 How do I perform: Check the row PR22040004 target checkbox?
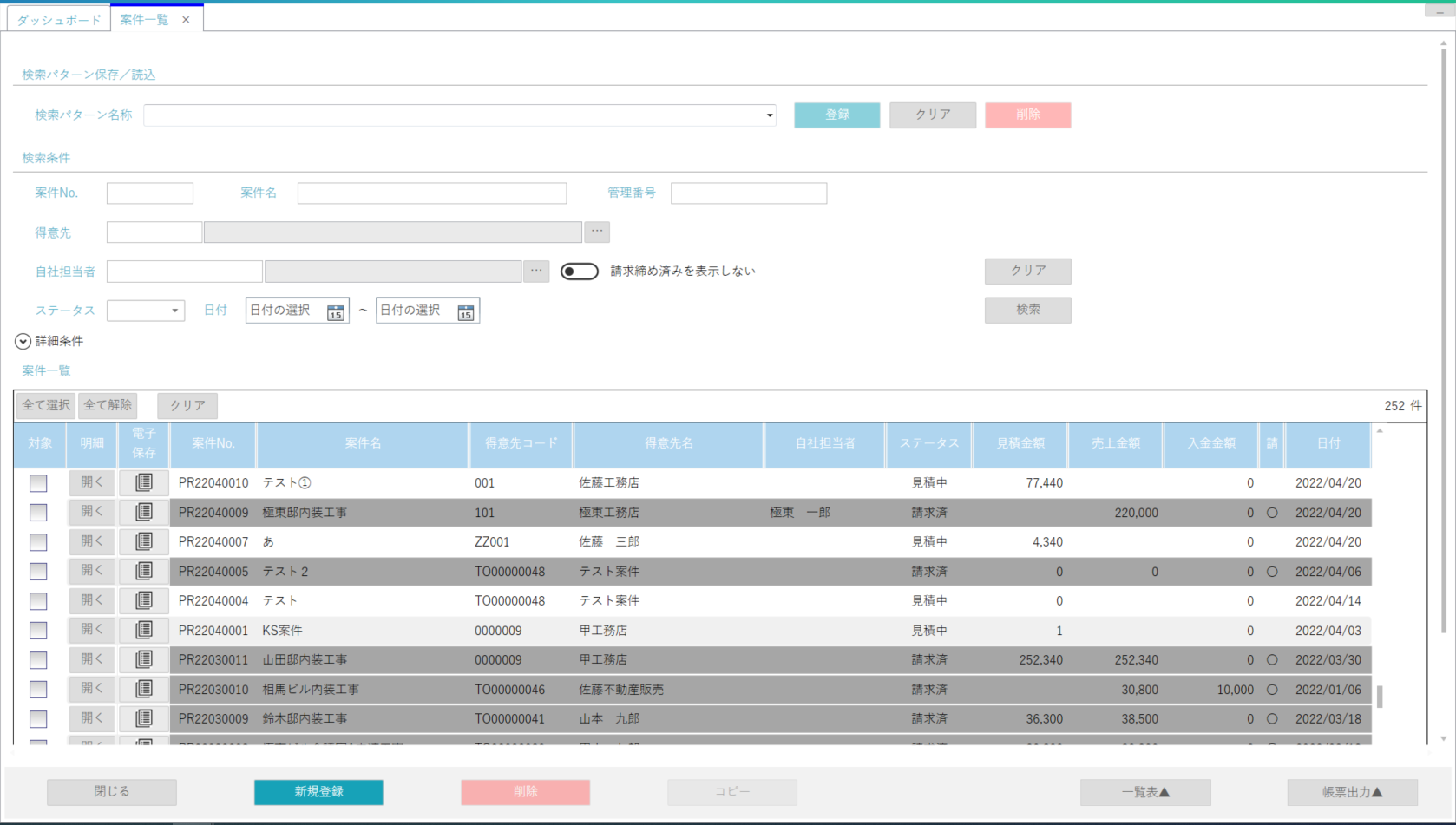(x=38, y=601)
